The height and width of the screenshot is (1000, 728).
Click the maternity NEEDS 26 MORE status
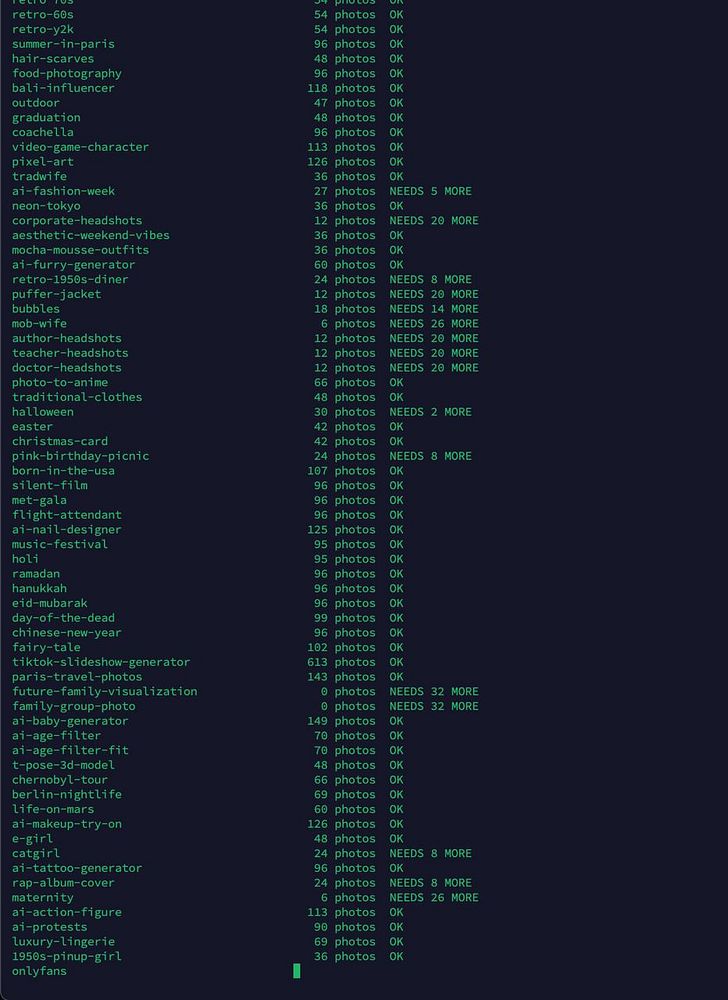pos(433,897)
